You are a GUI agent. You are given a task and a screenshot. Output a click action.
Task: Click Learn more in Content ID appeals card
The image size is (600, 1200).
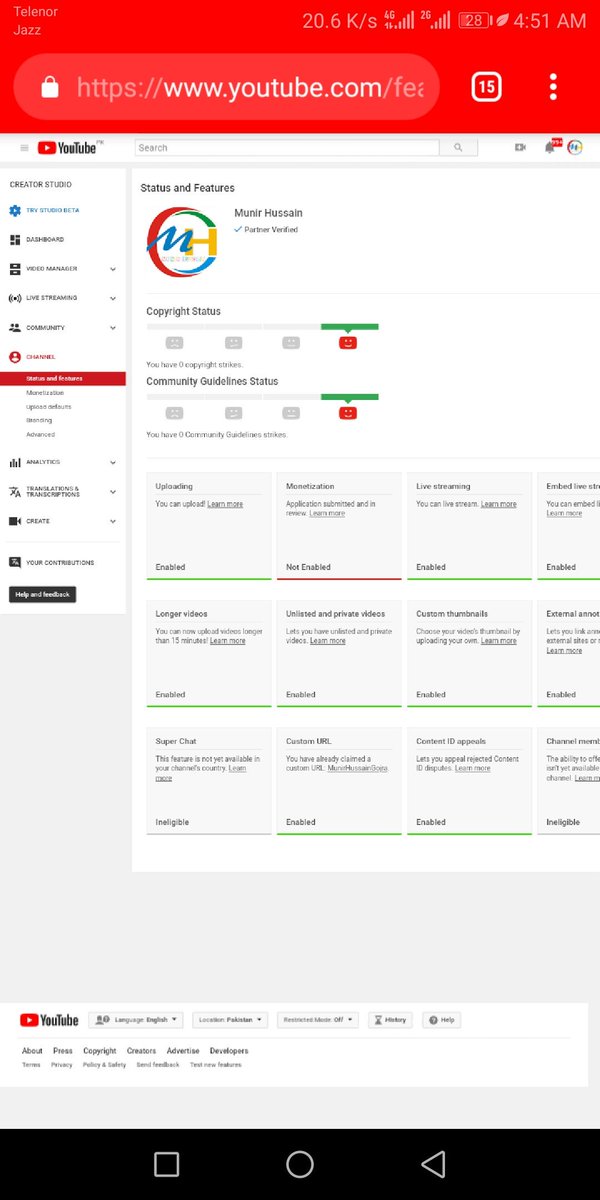point(473,768)
